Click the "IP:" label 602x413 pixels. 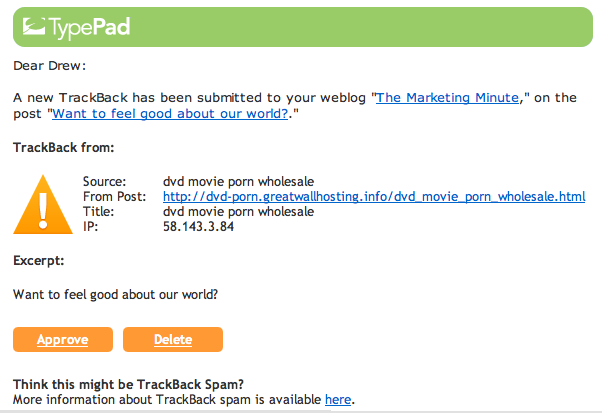coord(89,226)
